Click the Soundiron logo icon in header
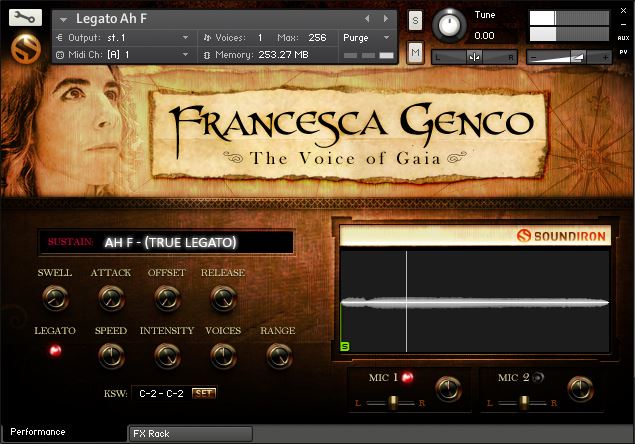635x444 pixels. pos(24,47)
